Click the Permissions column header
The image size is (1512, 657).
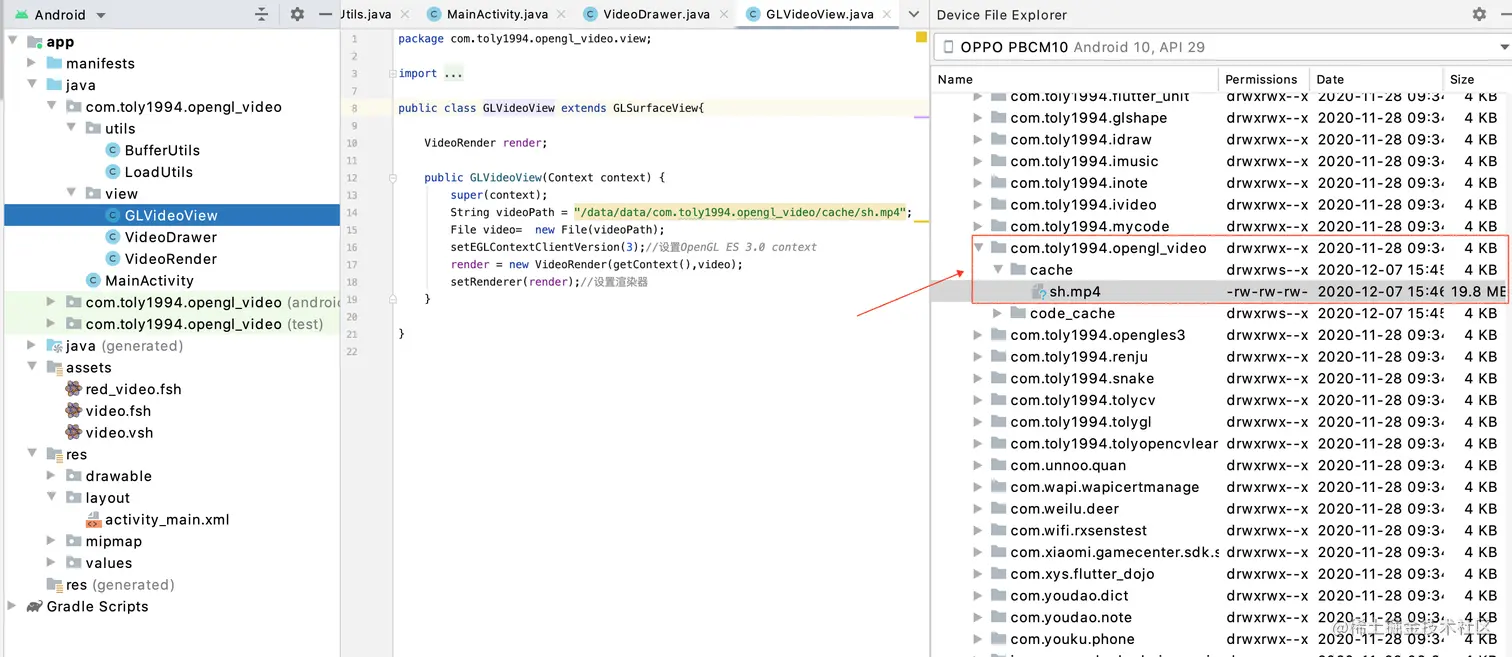[x=1264, y=79]
